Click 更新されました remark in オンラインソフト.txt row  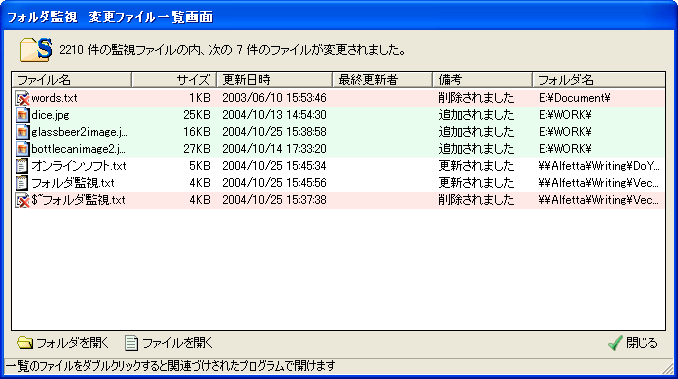(x=476, y=166)
